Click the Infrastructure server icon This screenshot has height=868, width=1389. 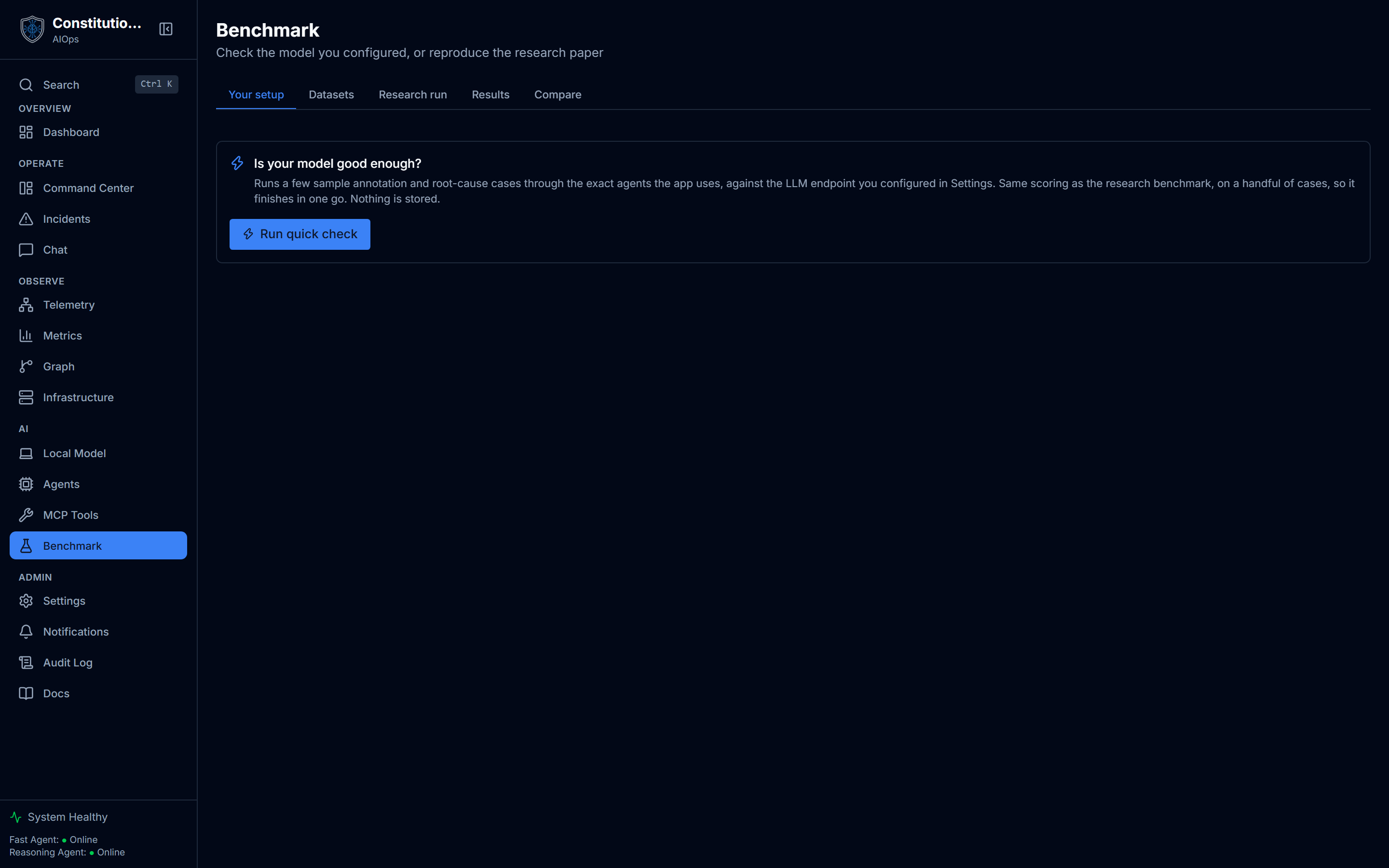26,397
